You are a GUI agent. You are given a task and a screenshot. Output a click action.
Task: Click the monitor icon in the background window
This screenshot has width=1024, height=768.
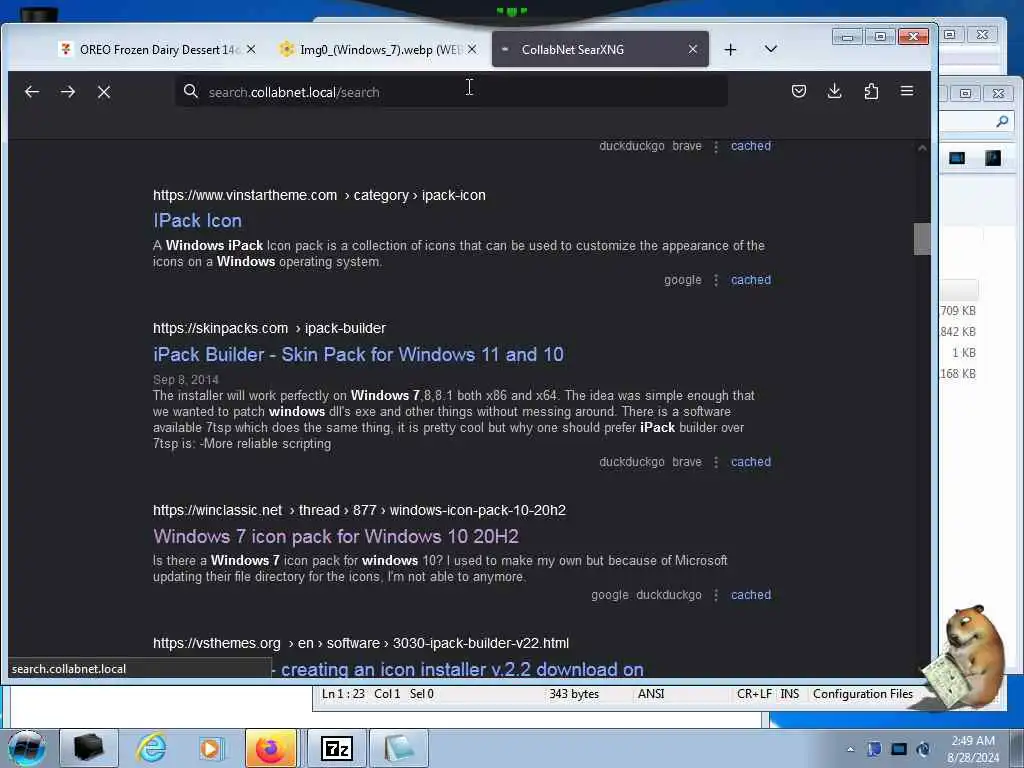point(957,158)
